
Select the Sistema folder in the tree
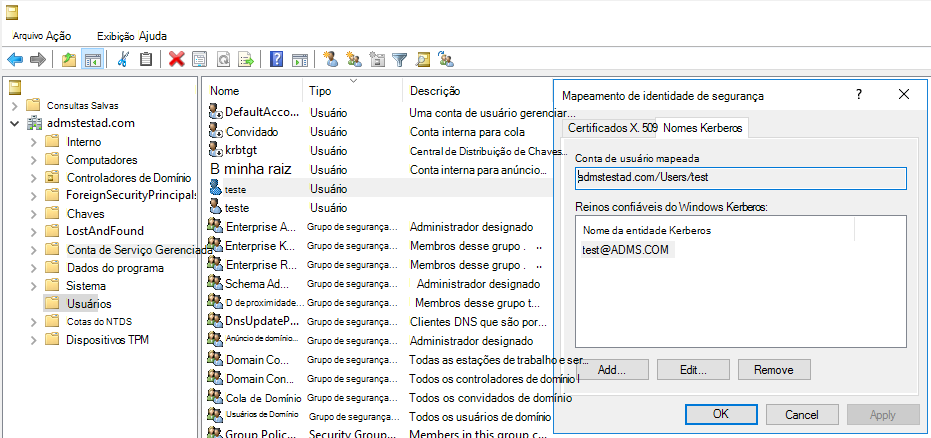(86, 285)
